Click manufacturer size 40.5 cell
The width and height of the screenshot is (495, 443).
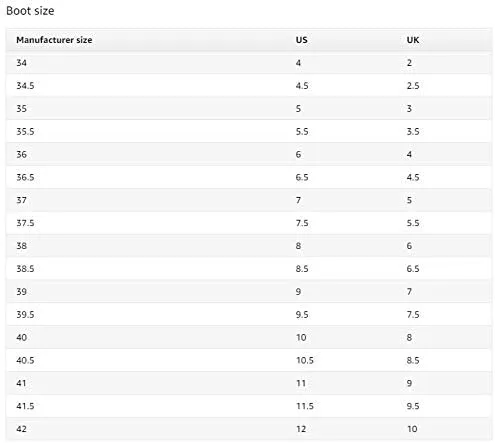click(x=25, y=360)
